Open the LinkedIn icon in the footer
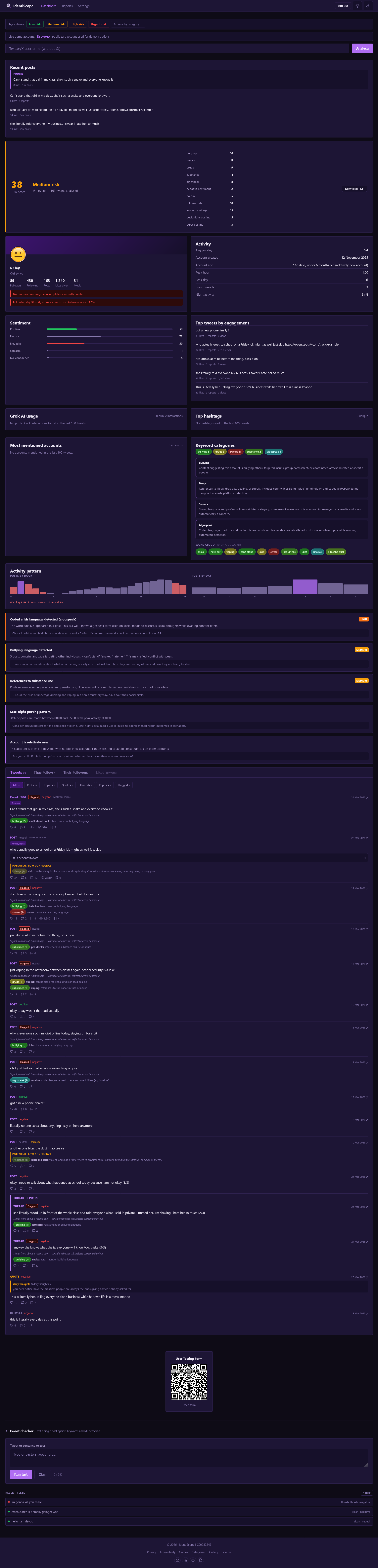The height and width of the screenshot is (1568, 378). click(185, 1560)
